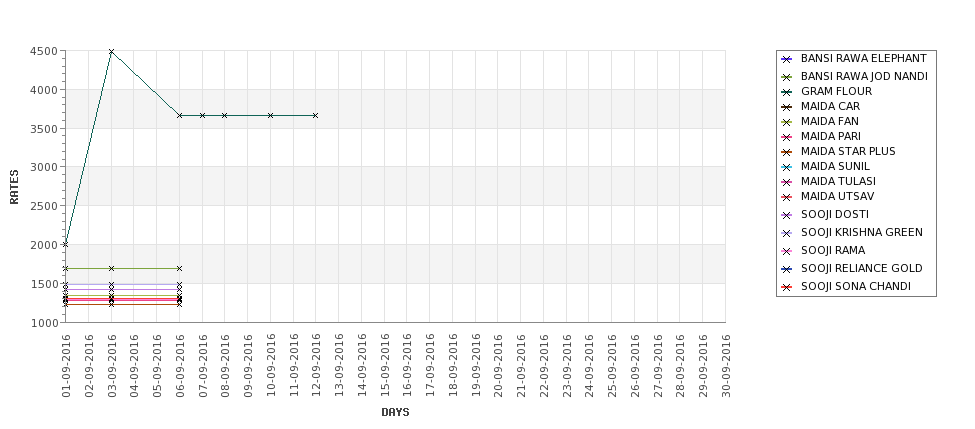This screenshot has width=975, height=429.
Task: Click the BANSI RAWA ELEPHANT legend marker
Action: [787, 59]
